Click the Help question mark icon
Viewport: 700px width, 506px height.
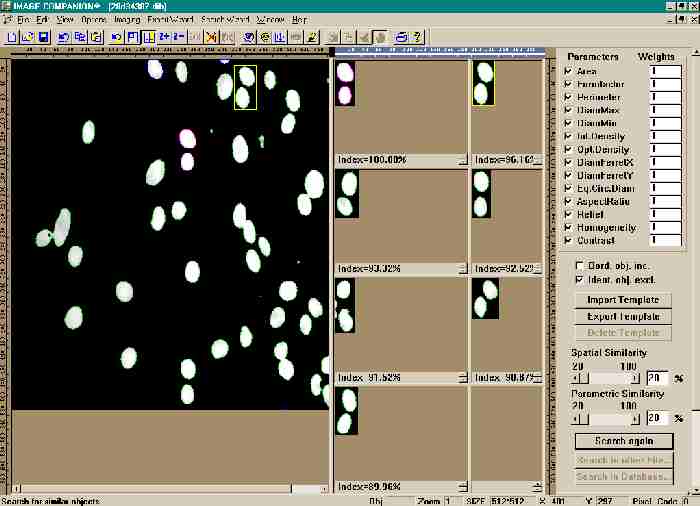[x=417, y=37]
